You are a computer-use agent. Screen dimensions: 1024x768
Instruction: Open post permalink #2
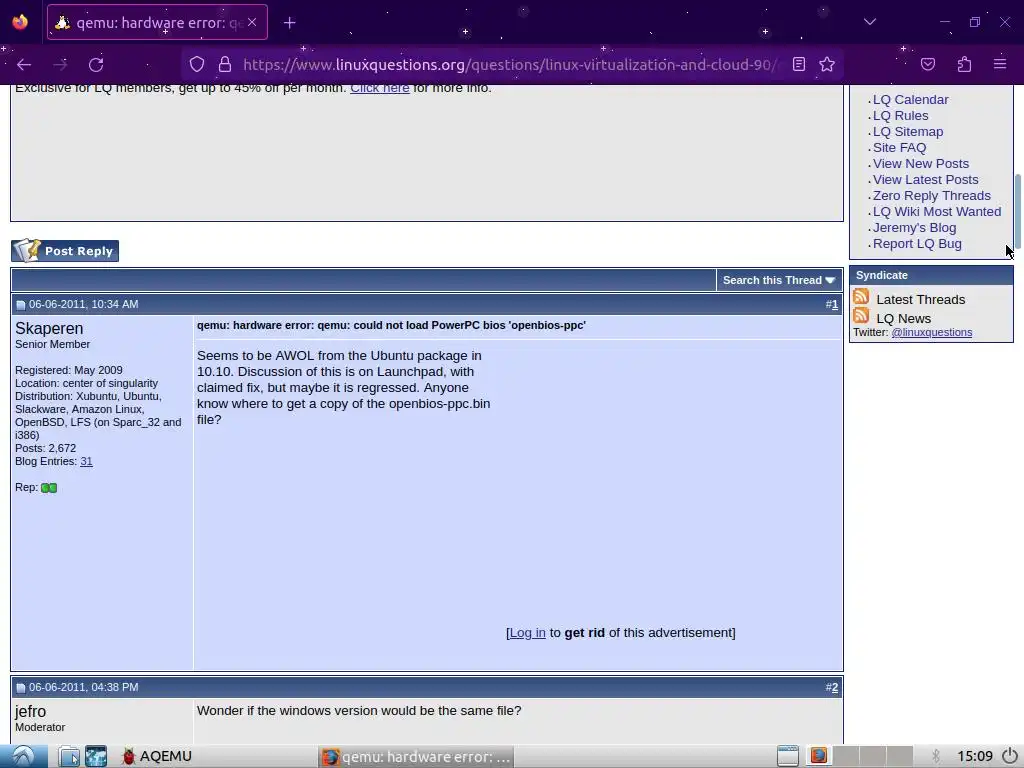(x=834, y=687)
